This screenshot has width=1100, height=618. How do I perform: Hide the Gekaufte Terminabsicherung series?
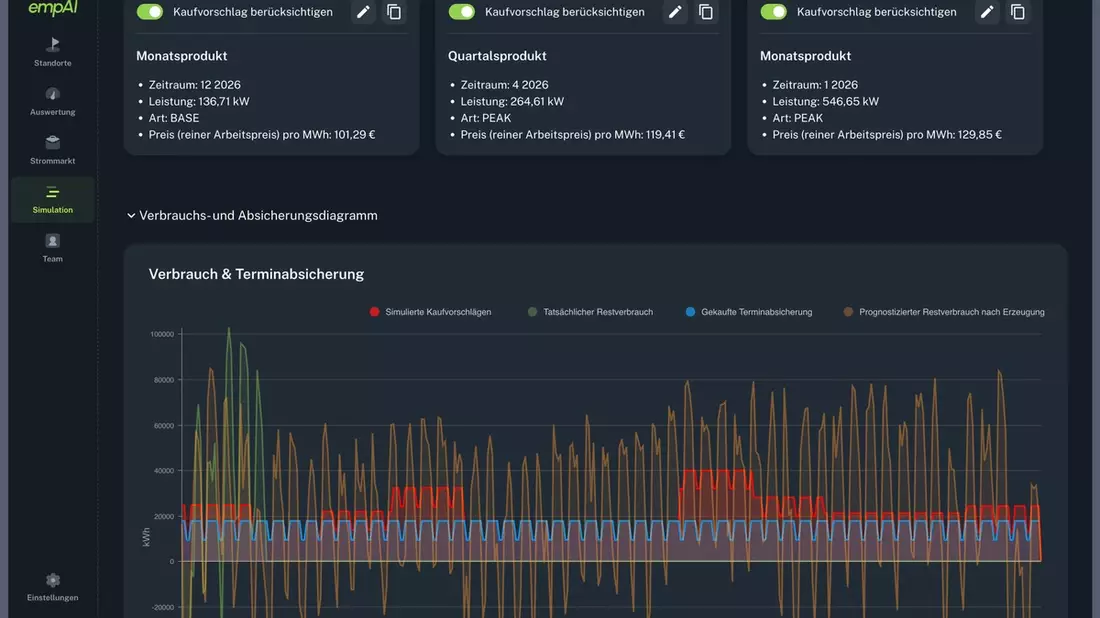749,311
